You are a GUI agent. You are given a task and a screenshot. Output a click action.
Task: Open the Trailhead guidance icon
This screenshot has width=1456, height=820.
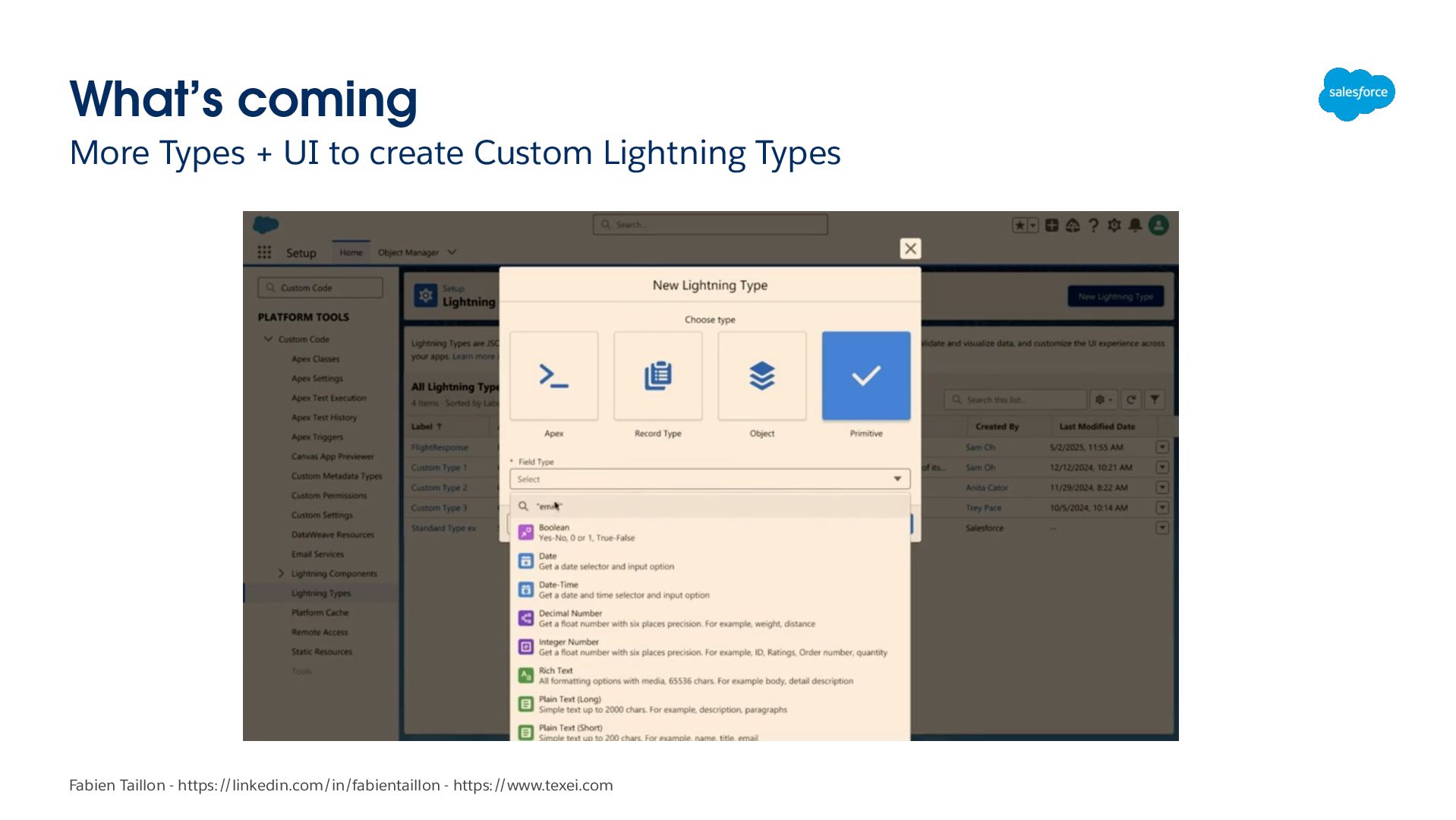point(1072,225)
